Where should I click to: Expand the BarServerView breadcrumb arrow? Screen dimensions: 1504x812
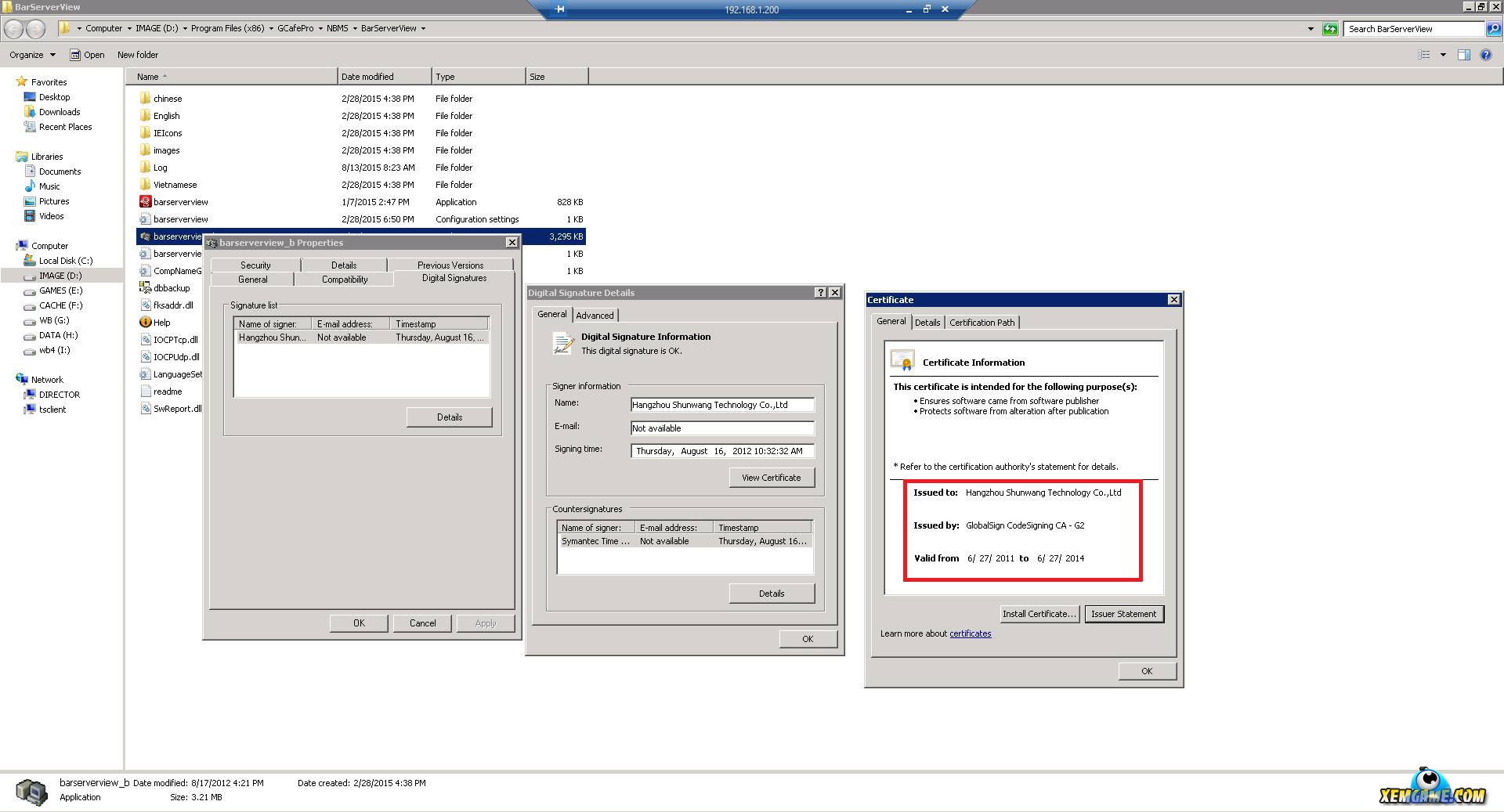[423, 28]
